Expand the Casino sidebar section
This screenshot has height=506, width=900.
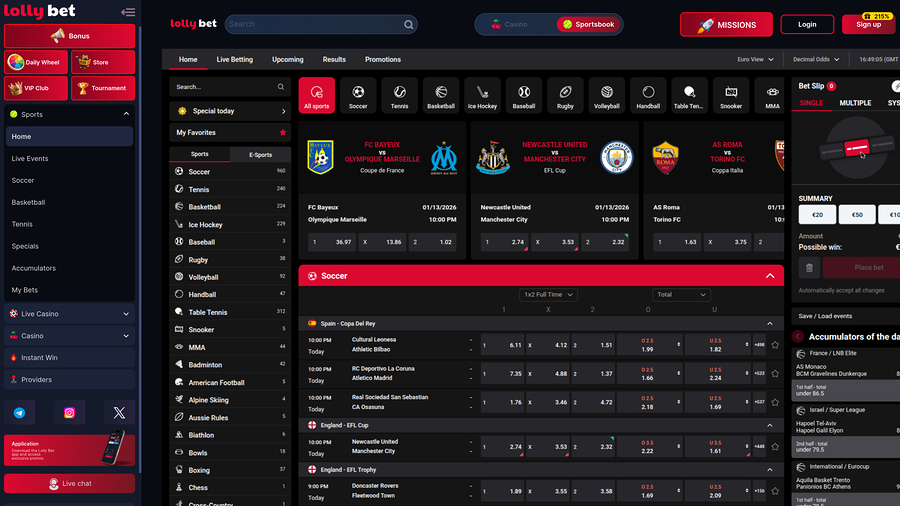126,336
